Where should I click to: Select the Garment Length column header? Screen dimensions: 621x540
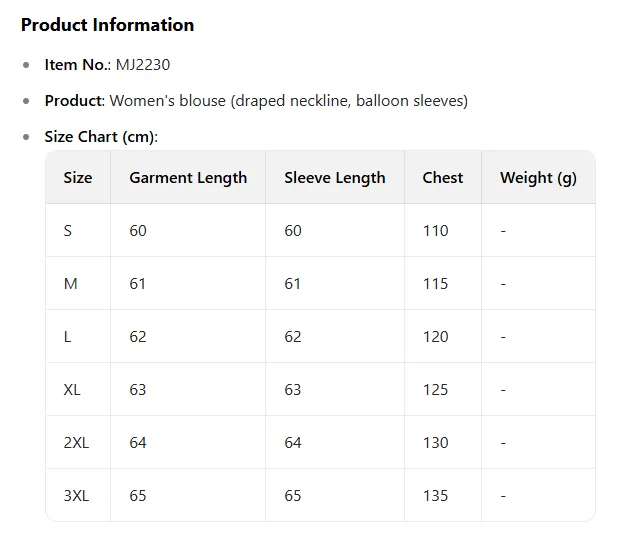point(188,178)
